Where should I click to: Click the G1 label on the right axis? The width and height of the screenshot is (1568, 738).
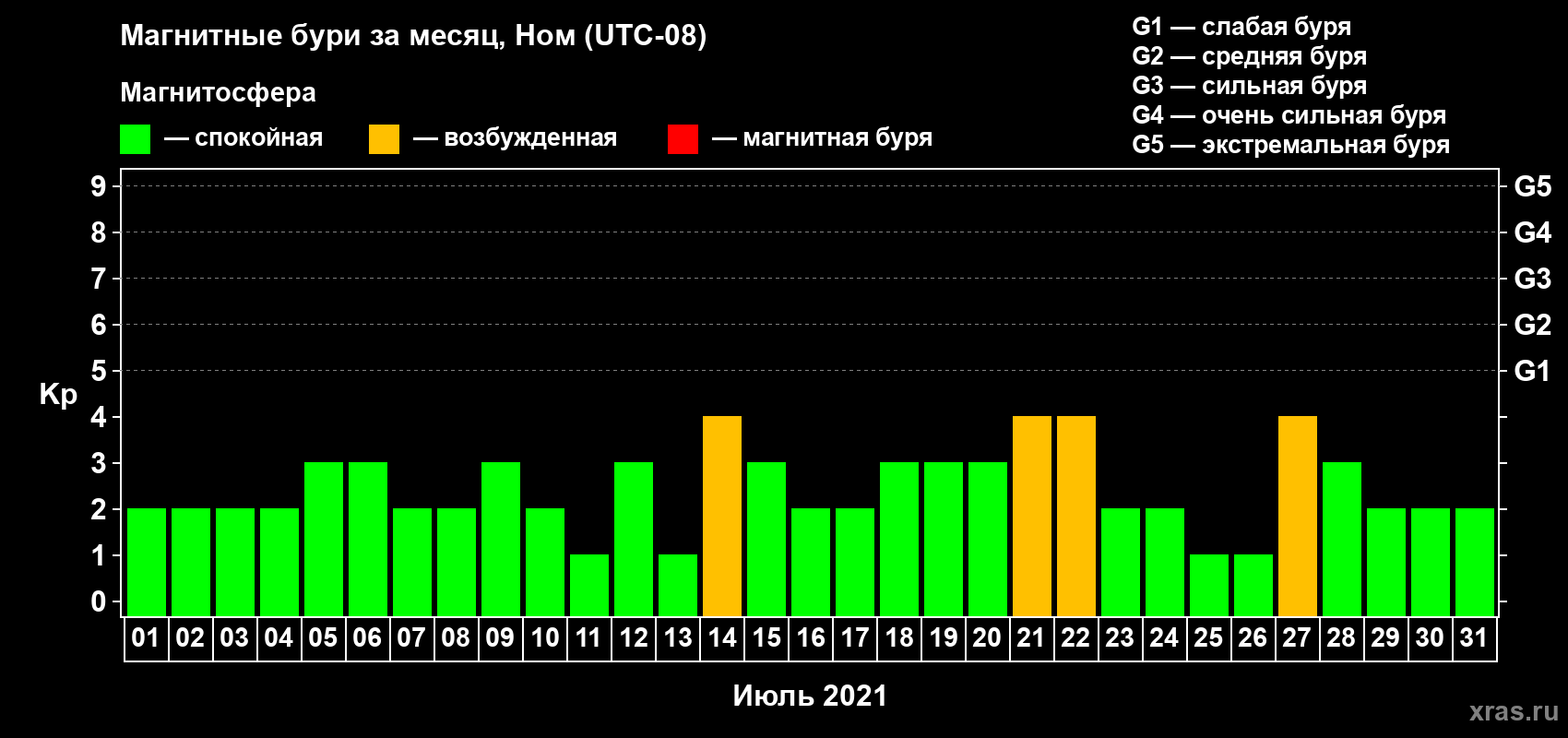tap(1533, 371)
